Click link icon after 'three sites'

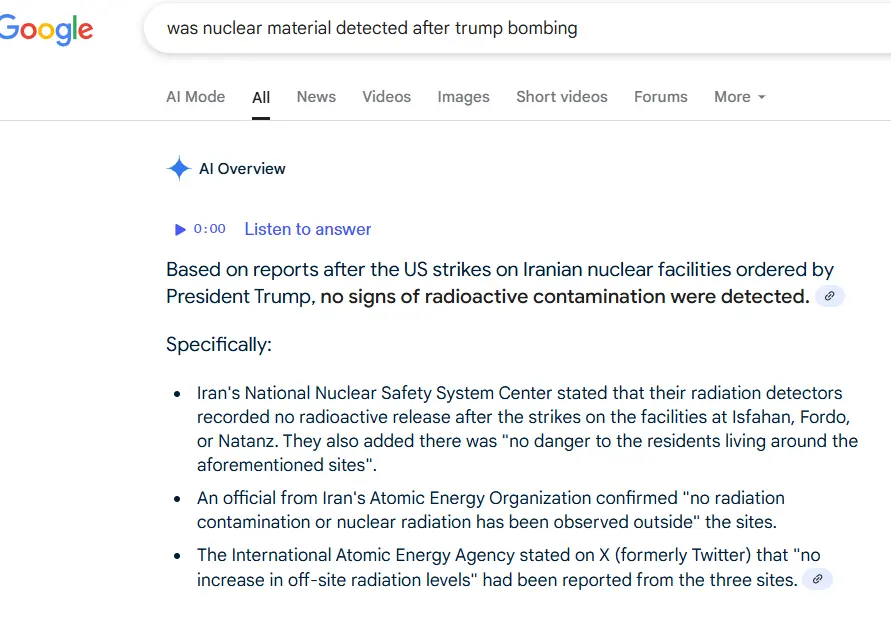pos(817,580)
